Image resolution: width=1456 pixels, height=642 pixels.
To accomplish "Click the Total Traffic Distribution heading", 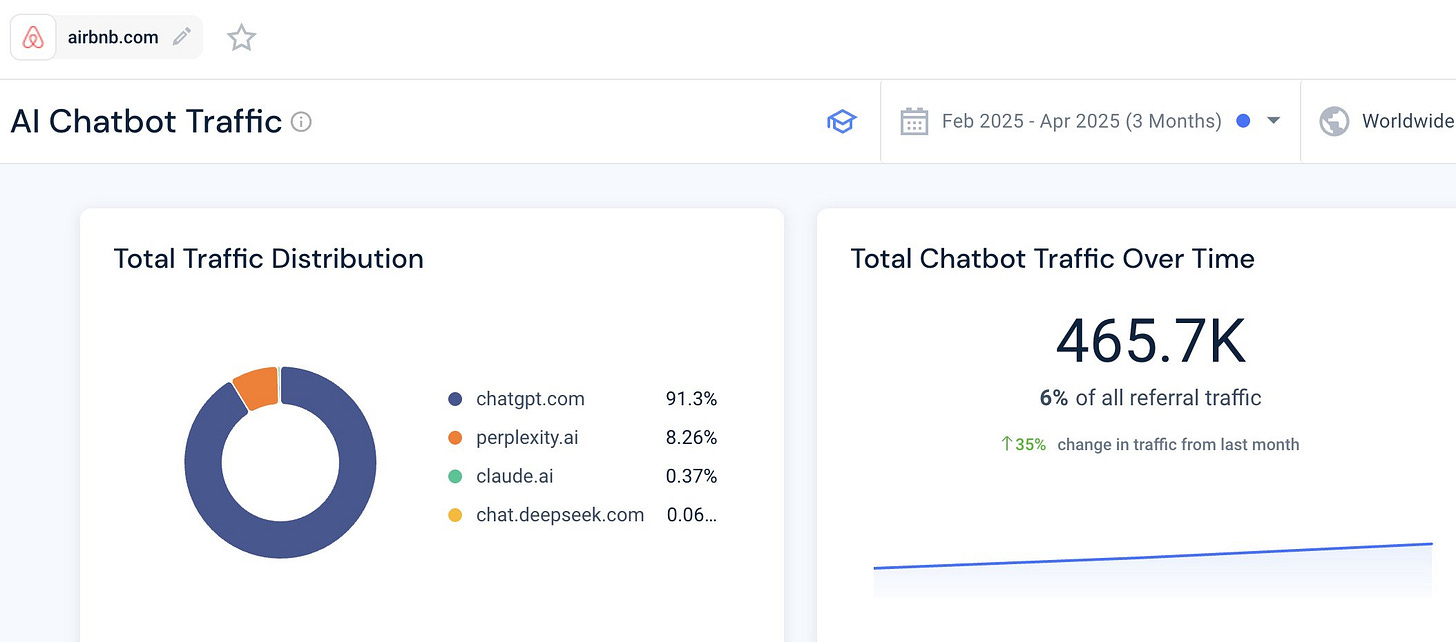I will pyautogui.click(x=269, y=259).
